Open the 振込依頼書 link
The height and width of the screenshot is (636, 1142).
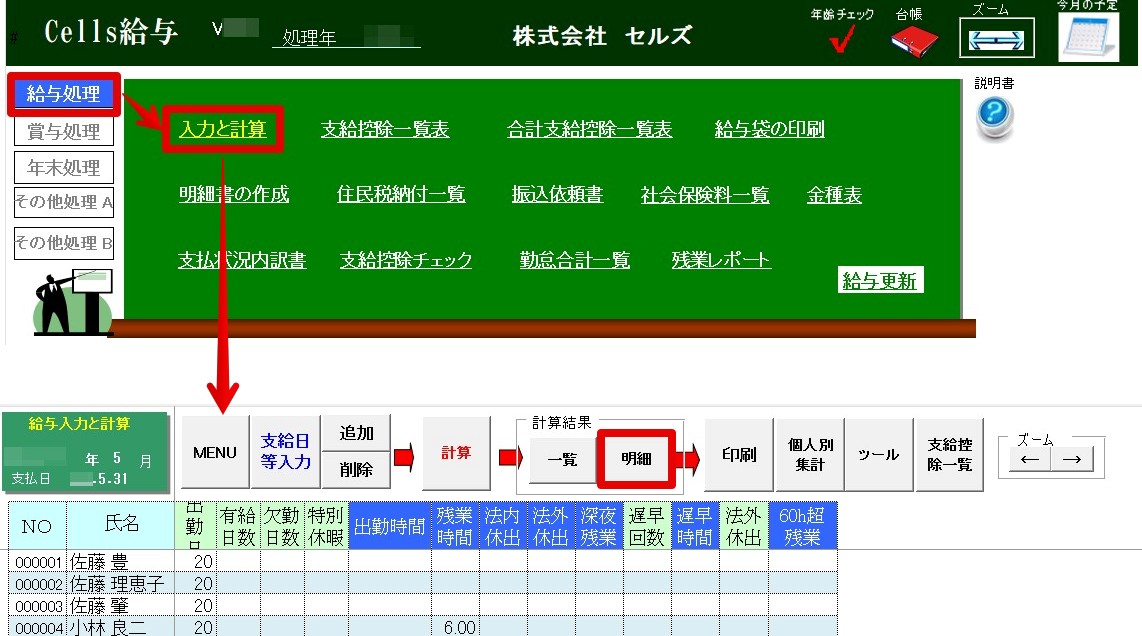coord(557,195)
